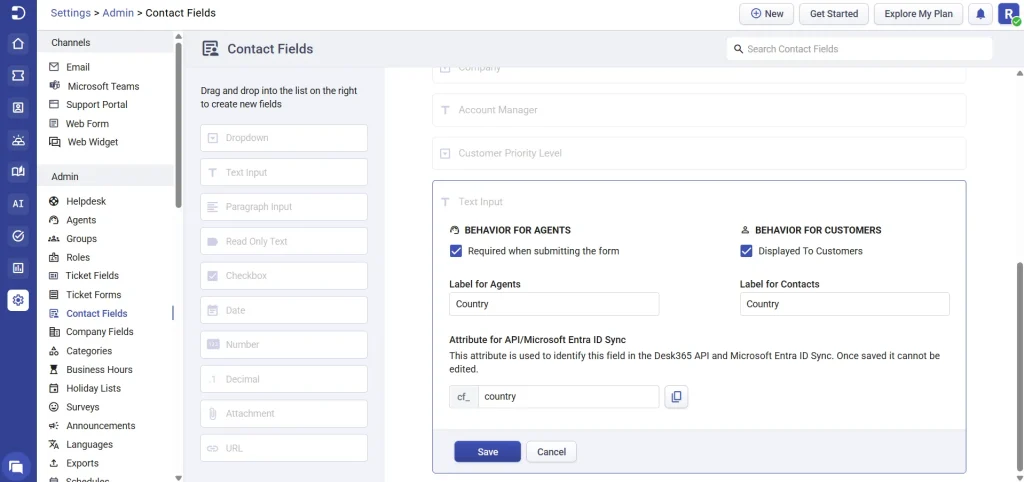Click the Get Started button

coord(834,14)
